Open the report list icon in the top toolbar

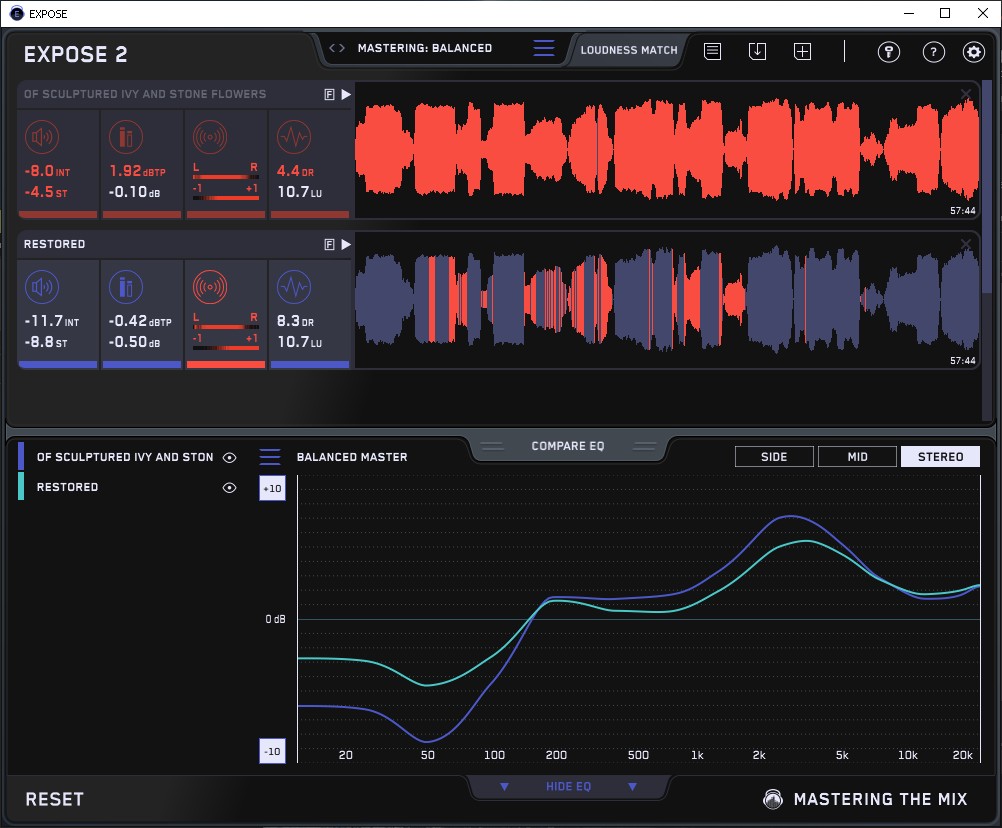(x=713, y=51)
